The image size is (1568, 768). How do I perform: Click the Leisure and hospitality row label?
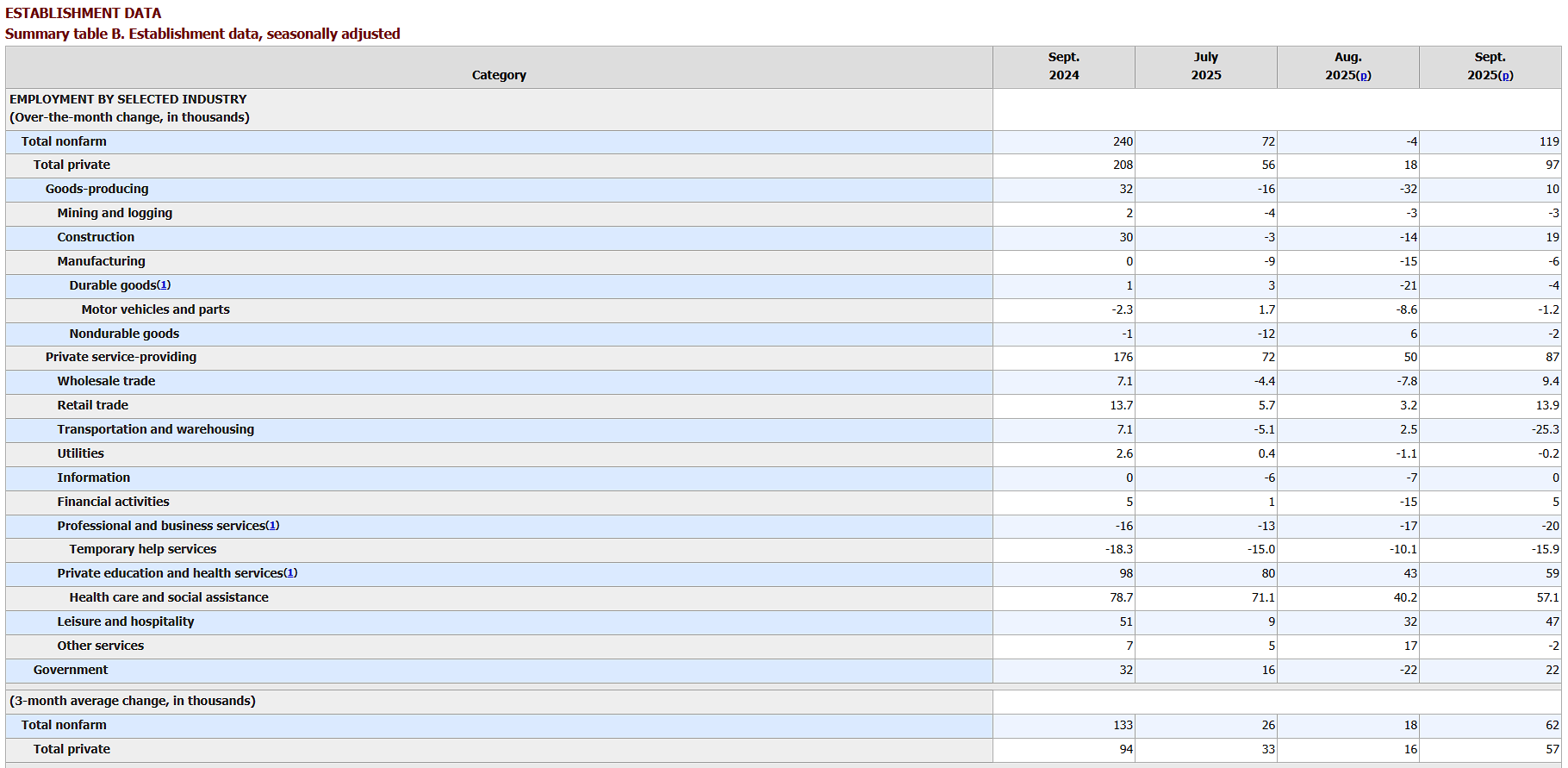pyautogui.click(x=126, y=621)
